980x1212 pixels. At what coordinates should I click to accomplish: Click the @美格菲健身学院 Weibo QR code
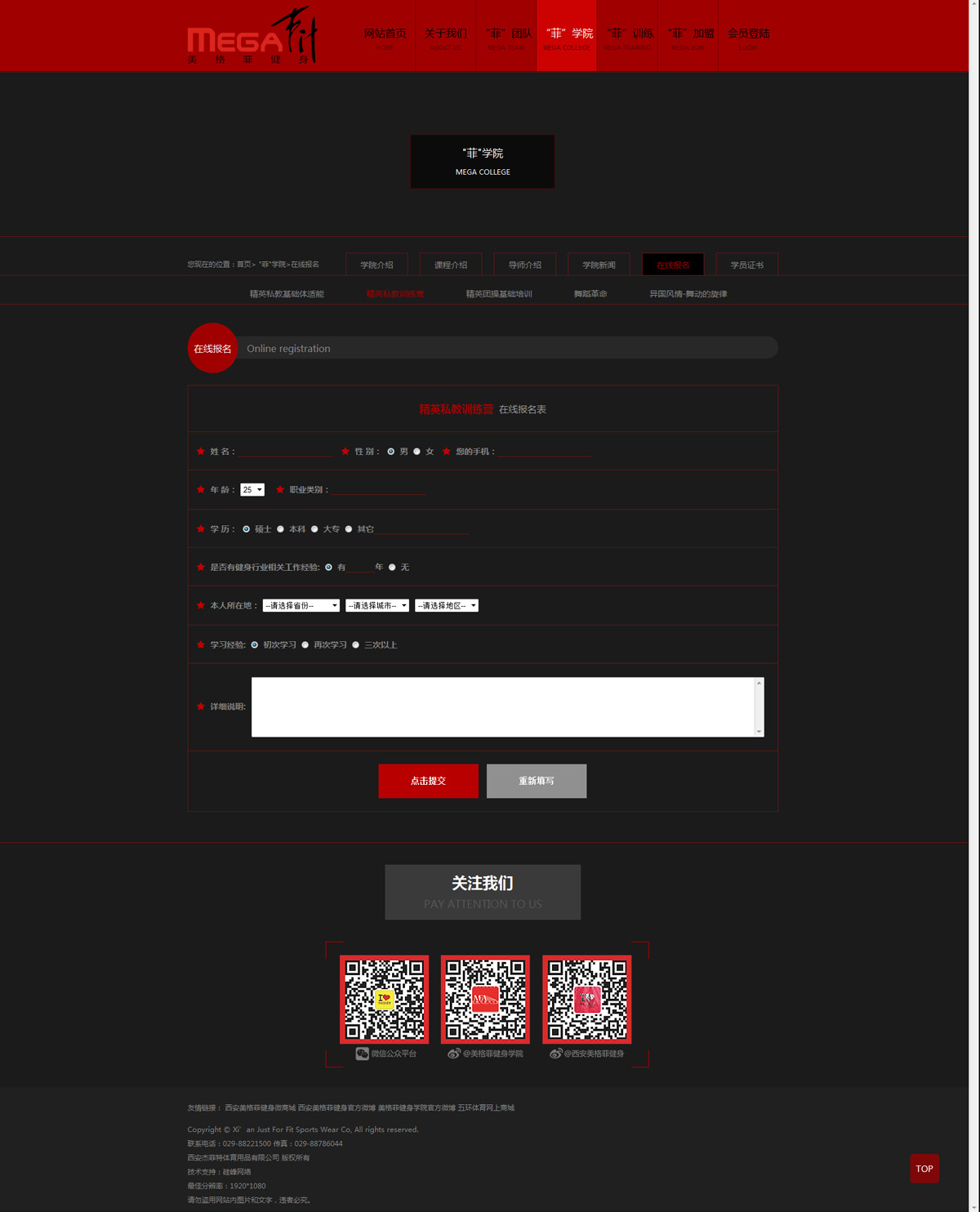[x=485, y=999]
